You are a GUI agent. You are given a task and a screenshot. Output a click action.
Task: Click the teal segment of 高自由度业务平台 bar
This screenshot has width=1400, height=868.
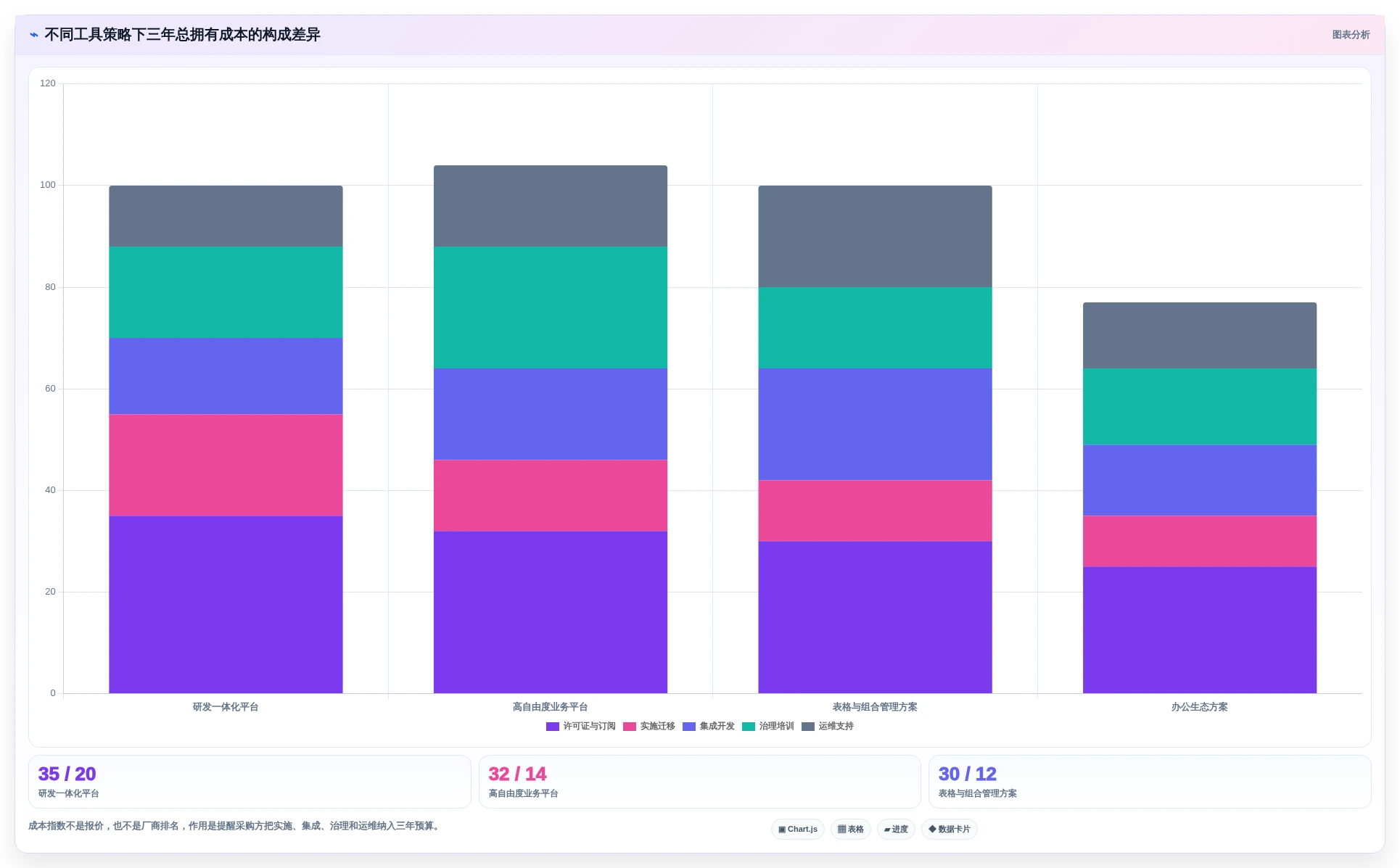[x=551, y=307]
